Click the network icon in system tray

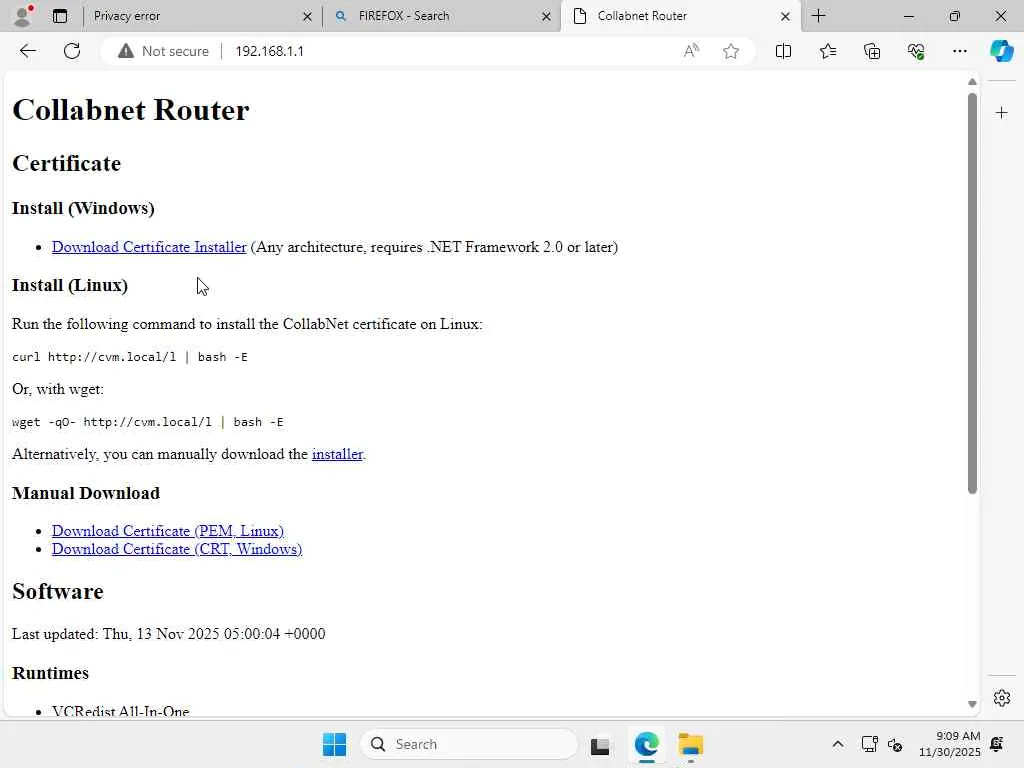869,744
